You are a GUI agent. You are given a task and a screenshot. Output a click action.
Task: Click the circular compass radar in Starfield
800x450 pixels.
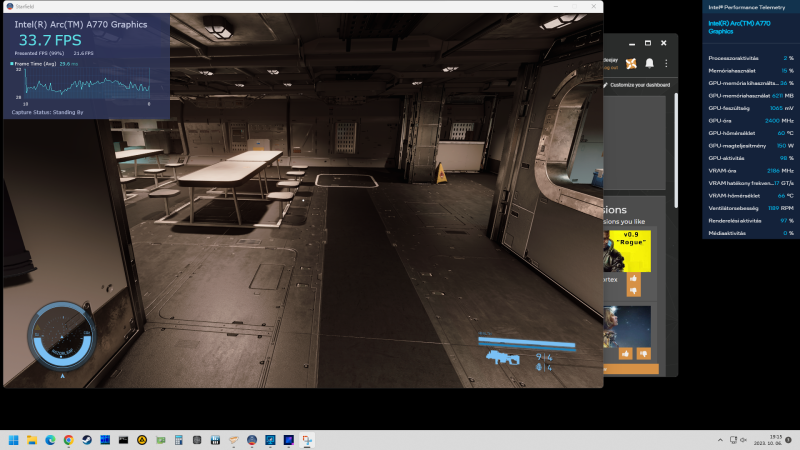pyautogui.click(x=61, y=336)
